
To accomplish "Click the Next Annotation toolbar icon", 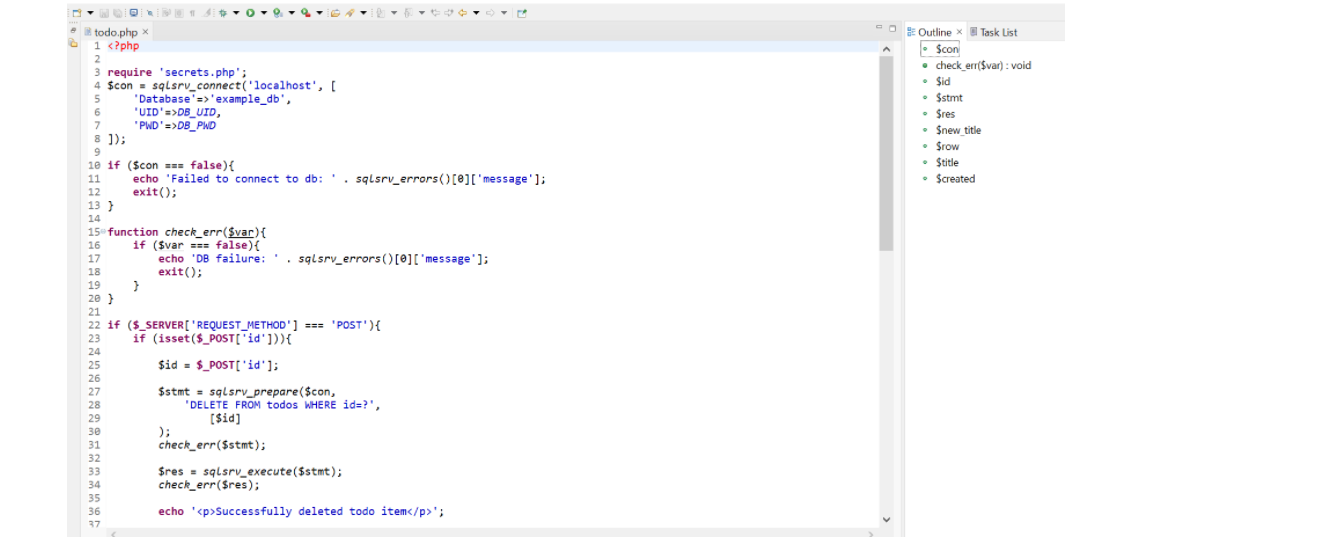I will [x=380, y=13].
